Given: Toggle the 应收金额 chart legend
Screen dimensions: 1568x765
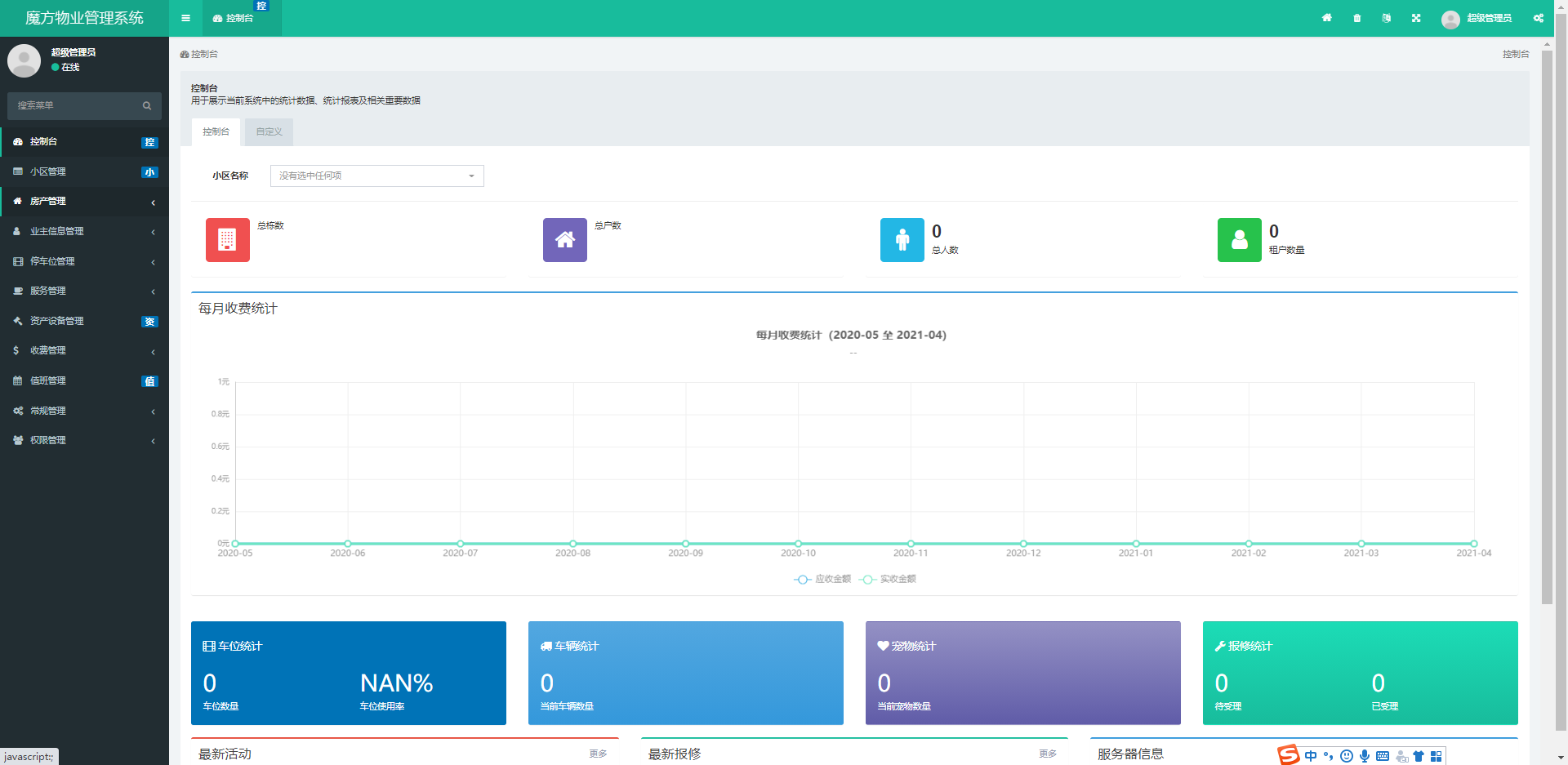Looking at the screenshot, I should click(822, 579).
